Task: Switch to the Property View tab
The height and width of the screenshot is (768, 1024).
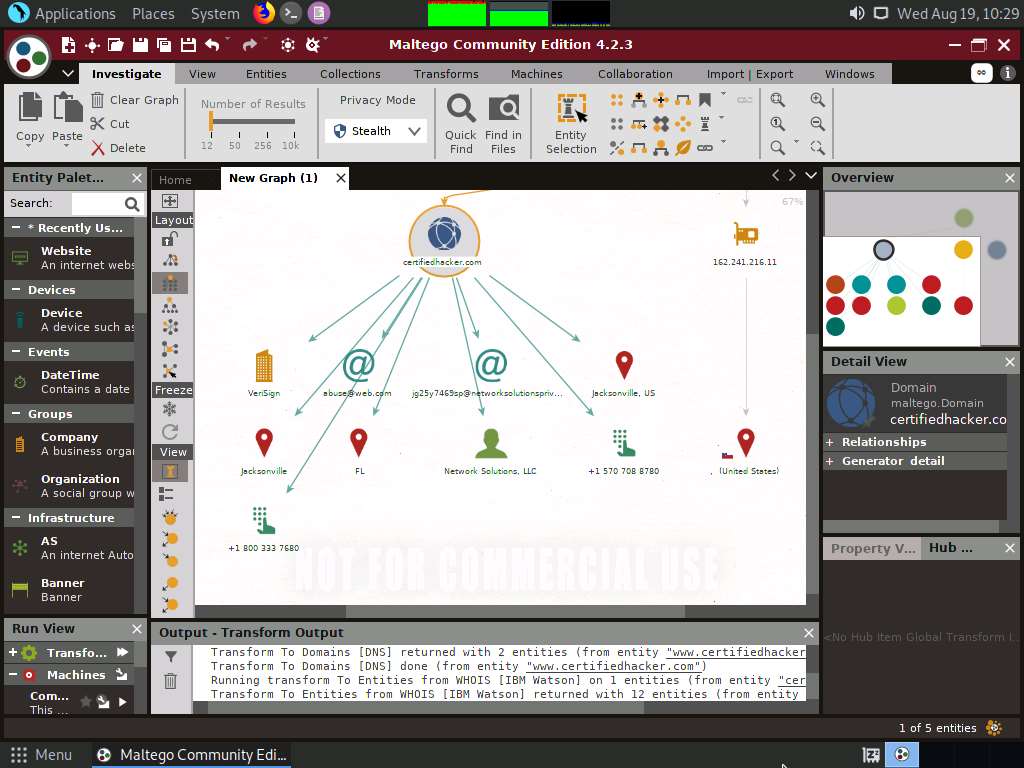Action: (872, 549)
